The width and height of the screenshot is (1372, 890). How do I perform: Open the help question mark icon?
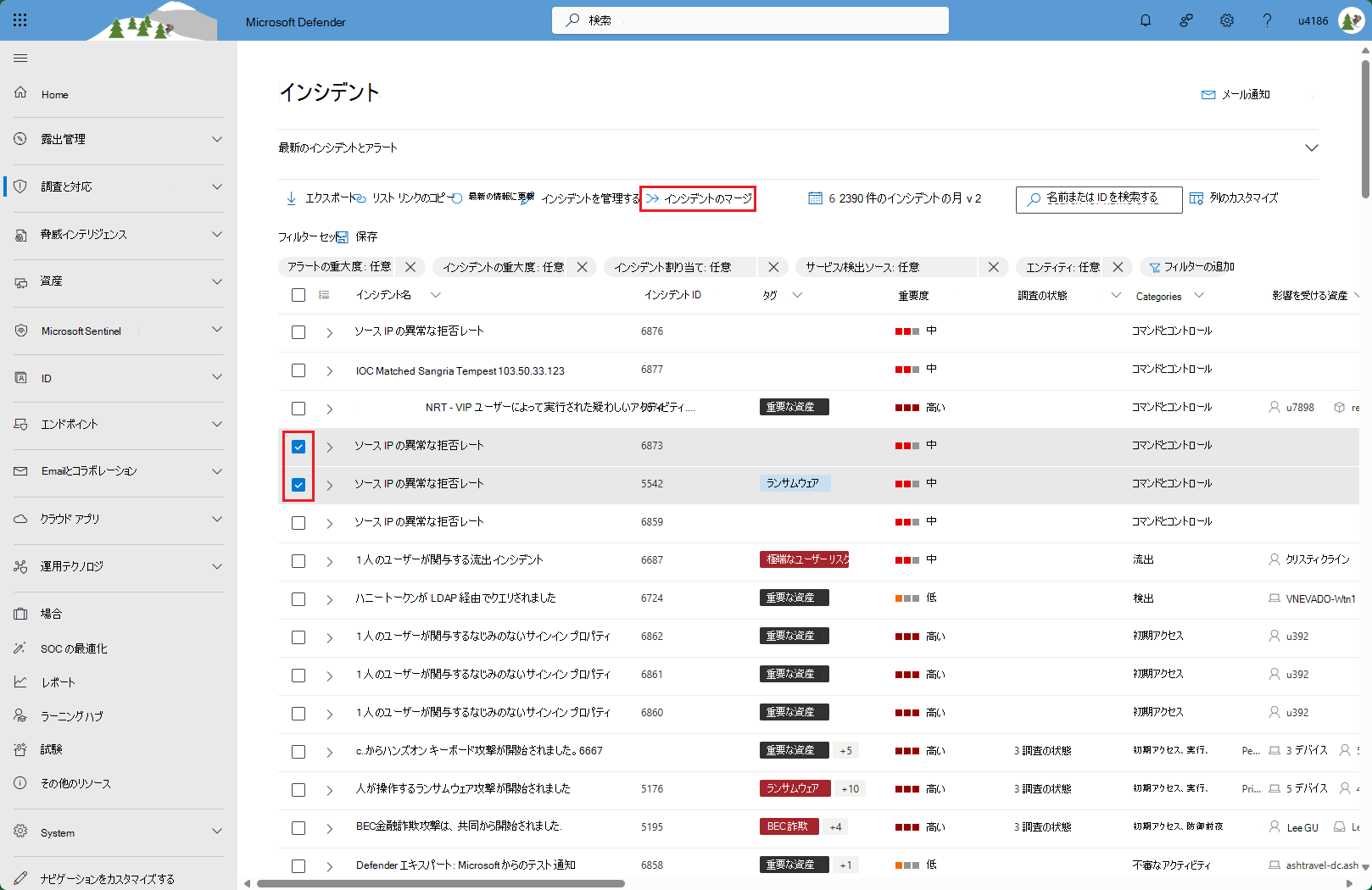point(1267,20)
